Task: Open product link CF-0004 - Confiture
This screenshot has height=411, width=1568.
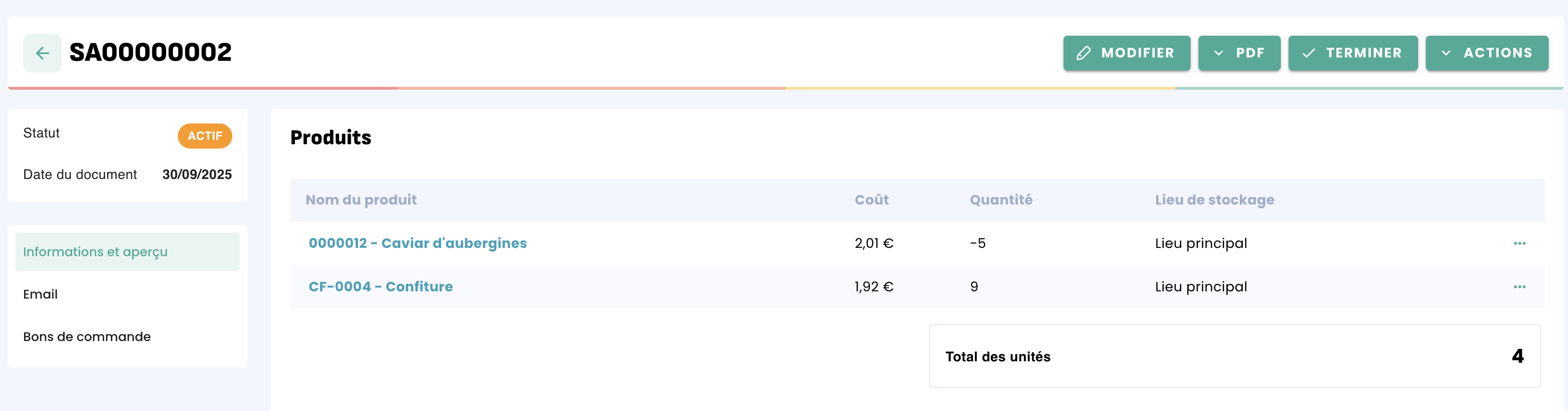Action: point(380,287)
